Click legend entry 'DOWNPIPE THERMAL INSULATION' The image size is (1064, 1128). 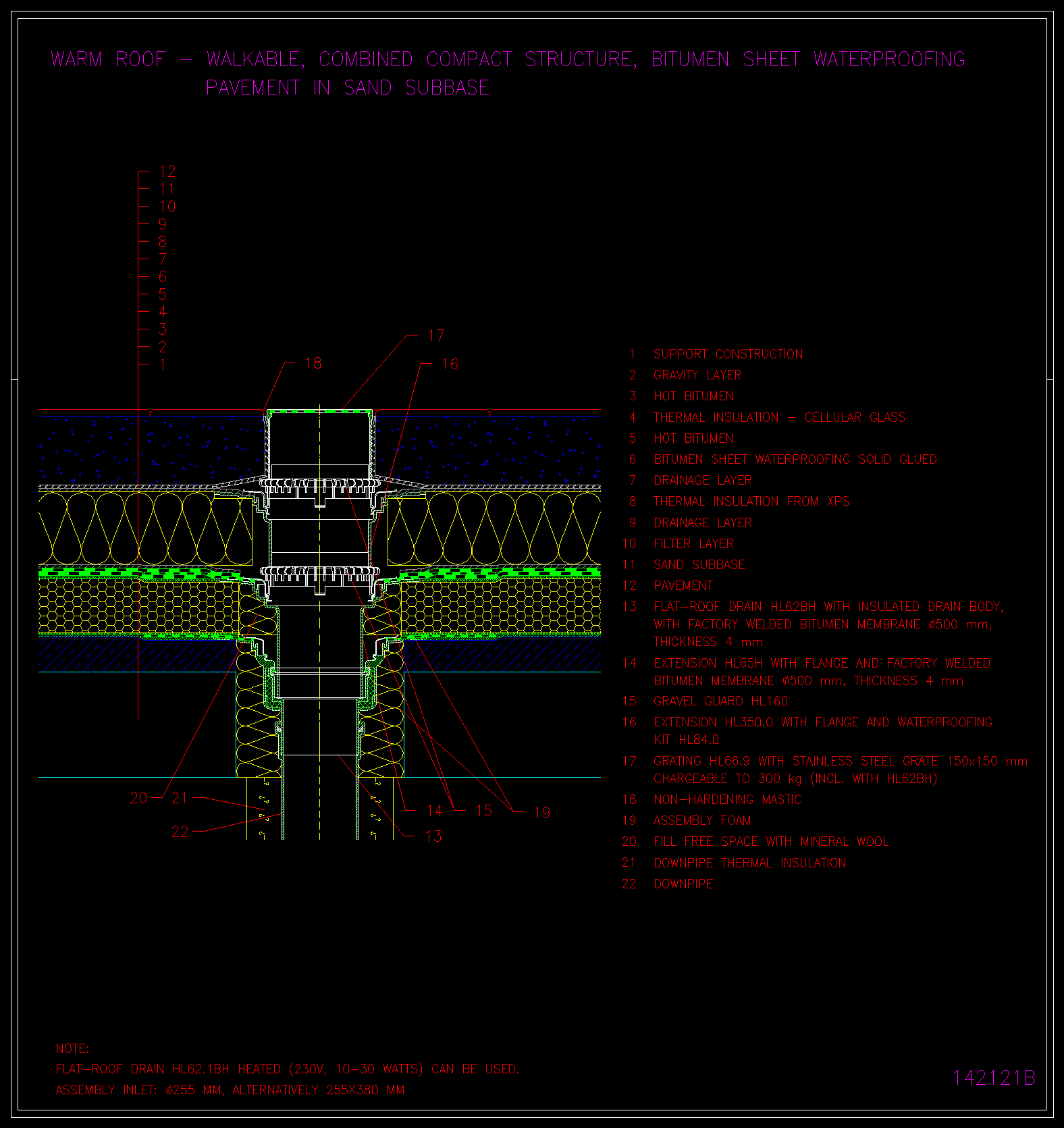(x=749, y=863)
